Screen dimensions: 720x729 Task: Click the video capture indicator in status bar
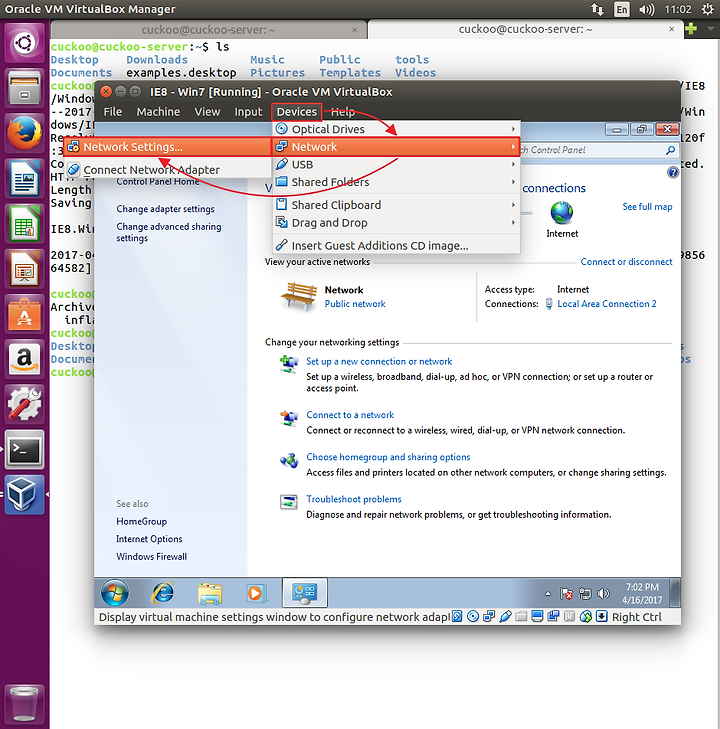(553, 616)
